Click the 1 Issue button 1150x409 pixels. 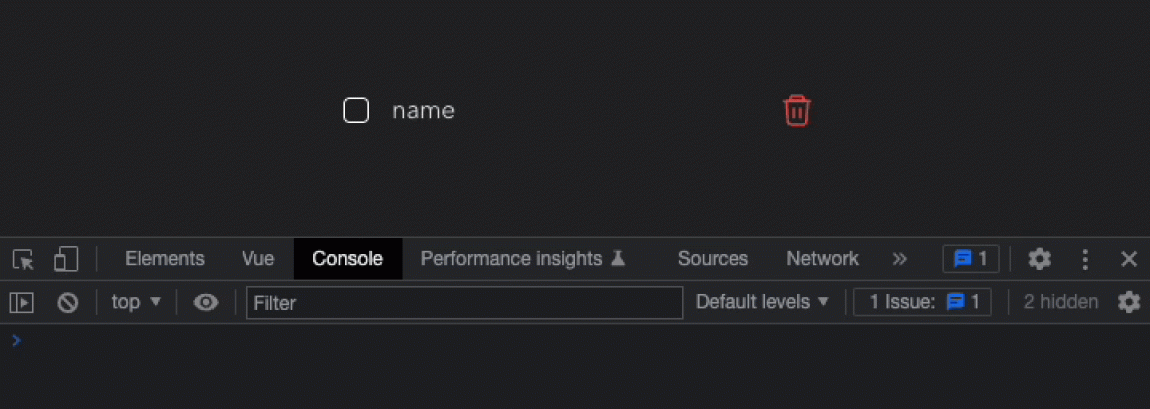pos(922,302)
